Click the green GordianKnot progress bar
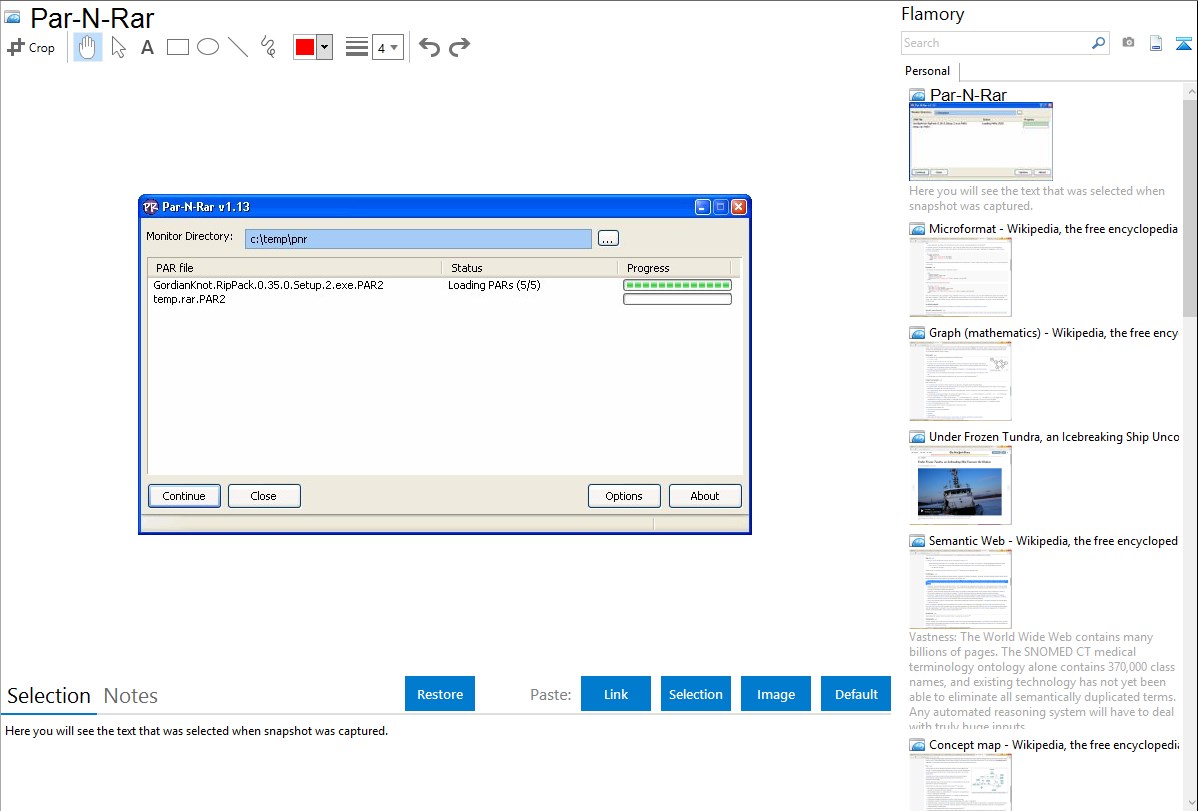Screen dimensions: 1198x811 [678, 285]
